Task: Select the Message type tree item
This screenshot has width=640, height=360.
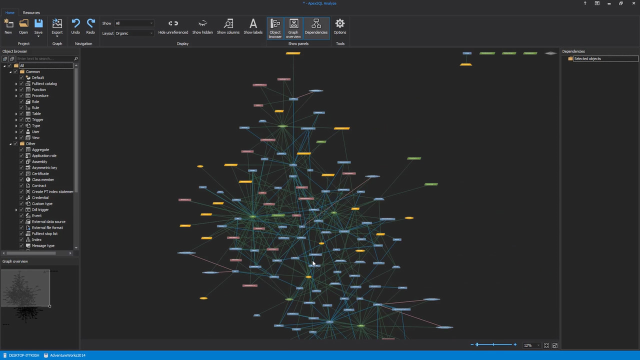Action: point(43,246)
